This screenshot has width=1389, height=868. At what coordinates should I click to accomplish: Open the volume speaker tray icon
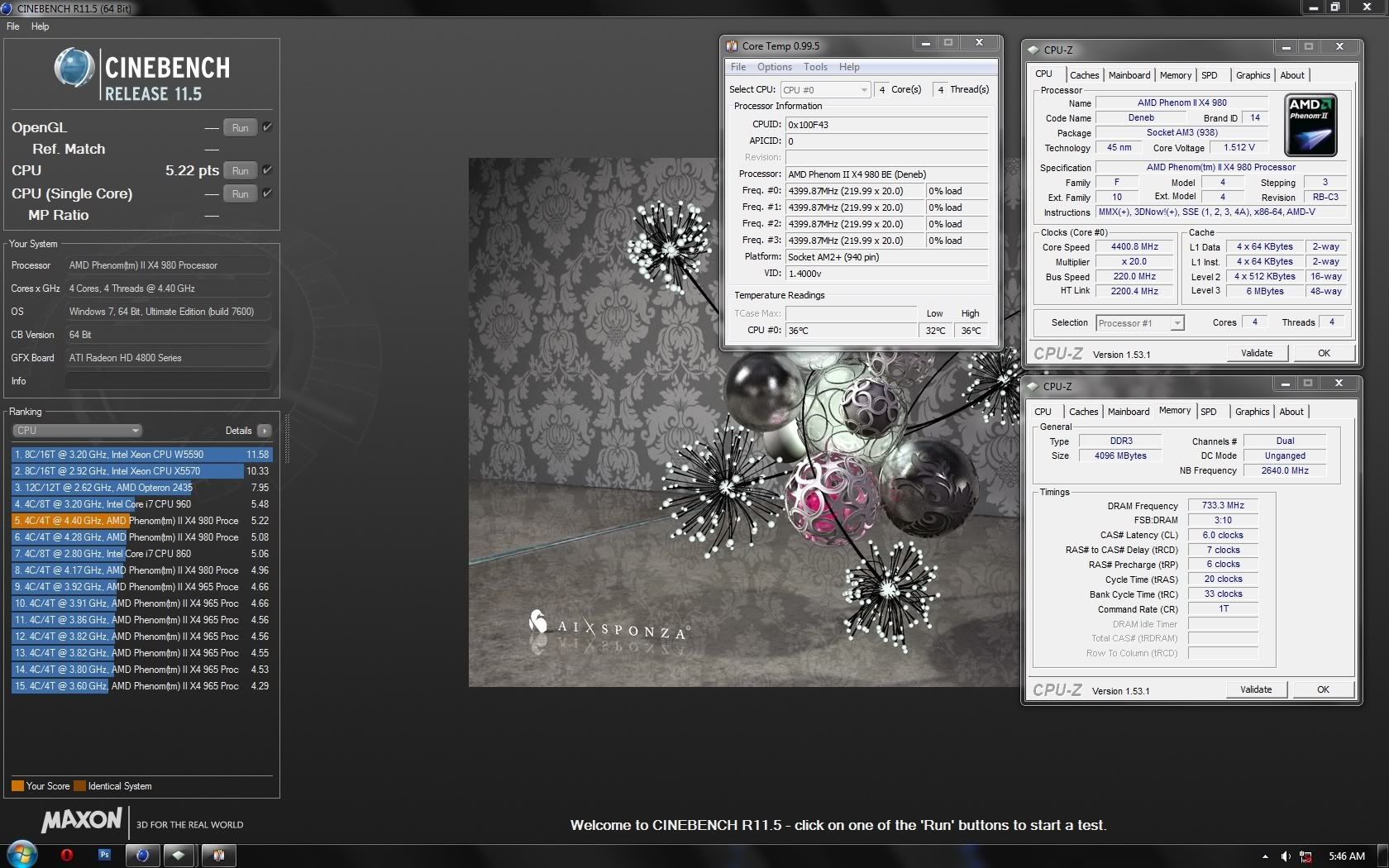pyautogui.click(x=1286, y=856)
